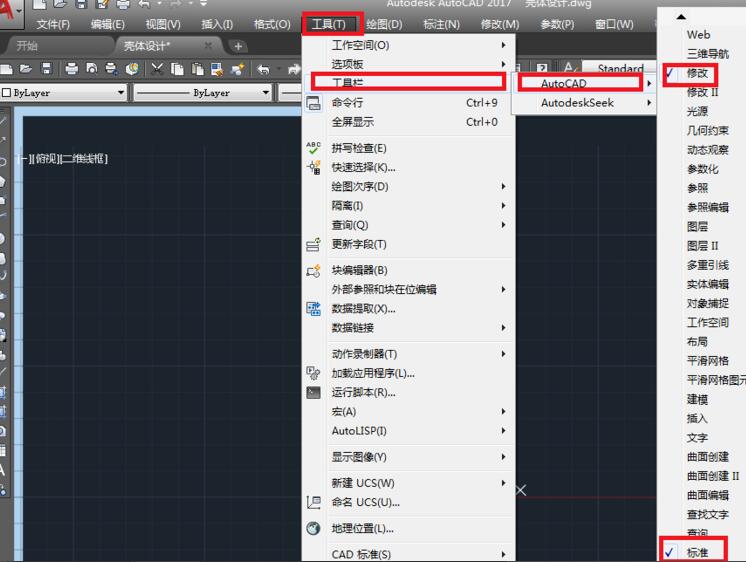Select 加载应用程序(L) load application

click(x=408, y=374)
